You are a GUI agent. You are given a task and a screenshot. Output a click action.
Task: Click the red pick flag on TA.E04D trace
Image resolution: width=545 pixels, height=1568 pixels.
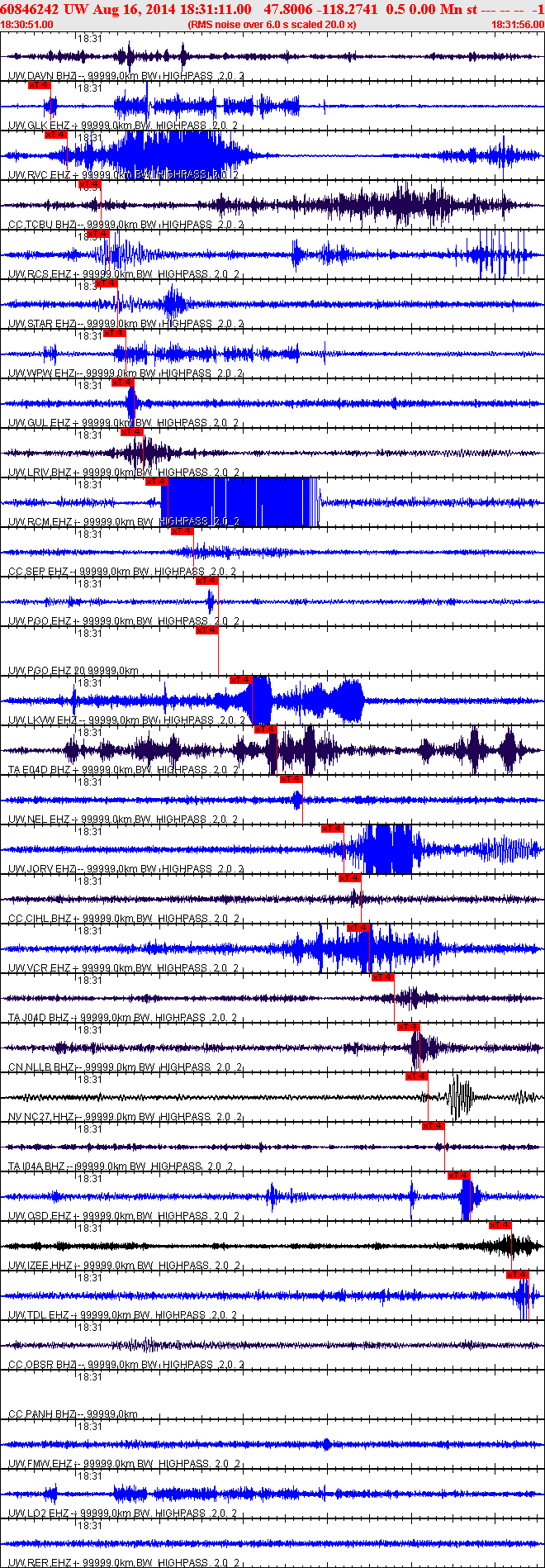pyautogui.click(x=265, y=729)
